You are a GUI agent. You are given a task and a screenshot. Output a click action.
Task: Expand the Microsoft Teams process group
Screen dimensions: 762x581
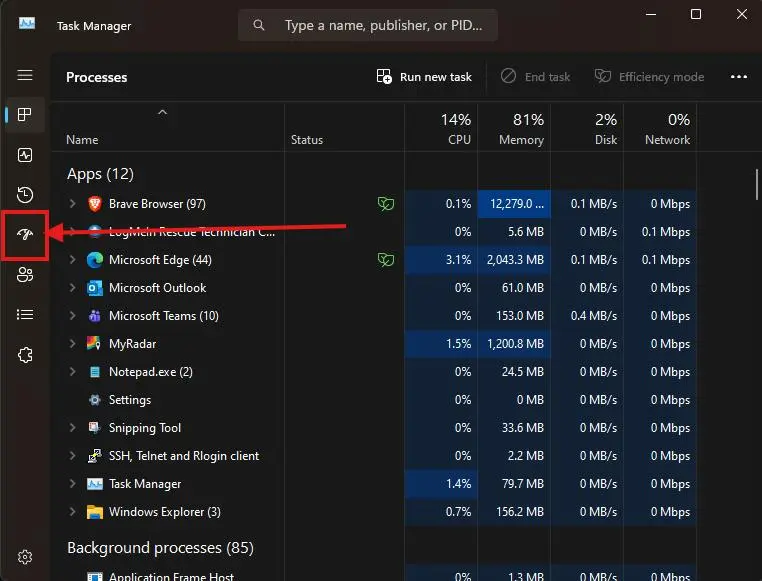click(x=72, y=316)
